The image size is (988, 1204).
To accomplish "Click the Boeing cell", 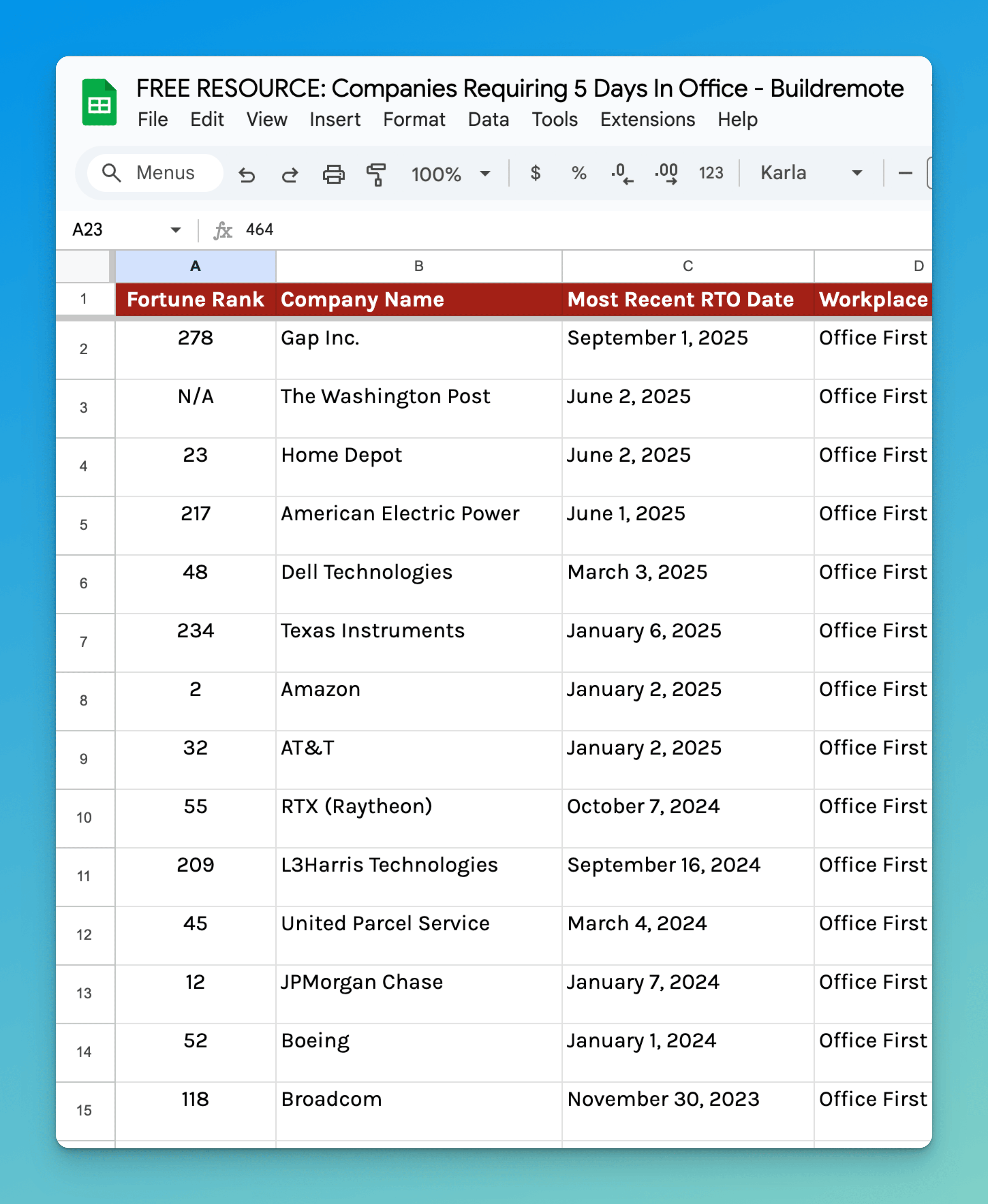I will 419,1053.
